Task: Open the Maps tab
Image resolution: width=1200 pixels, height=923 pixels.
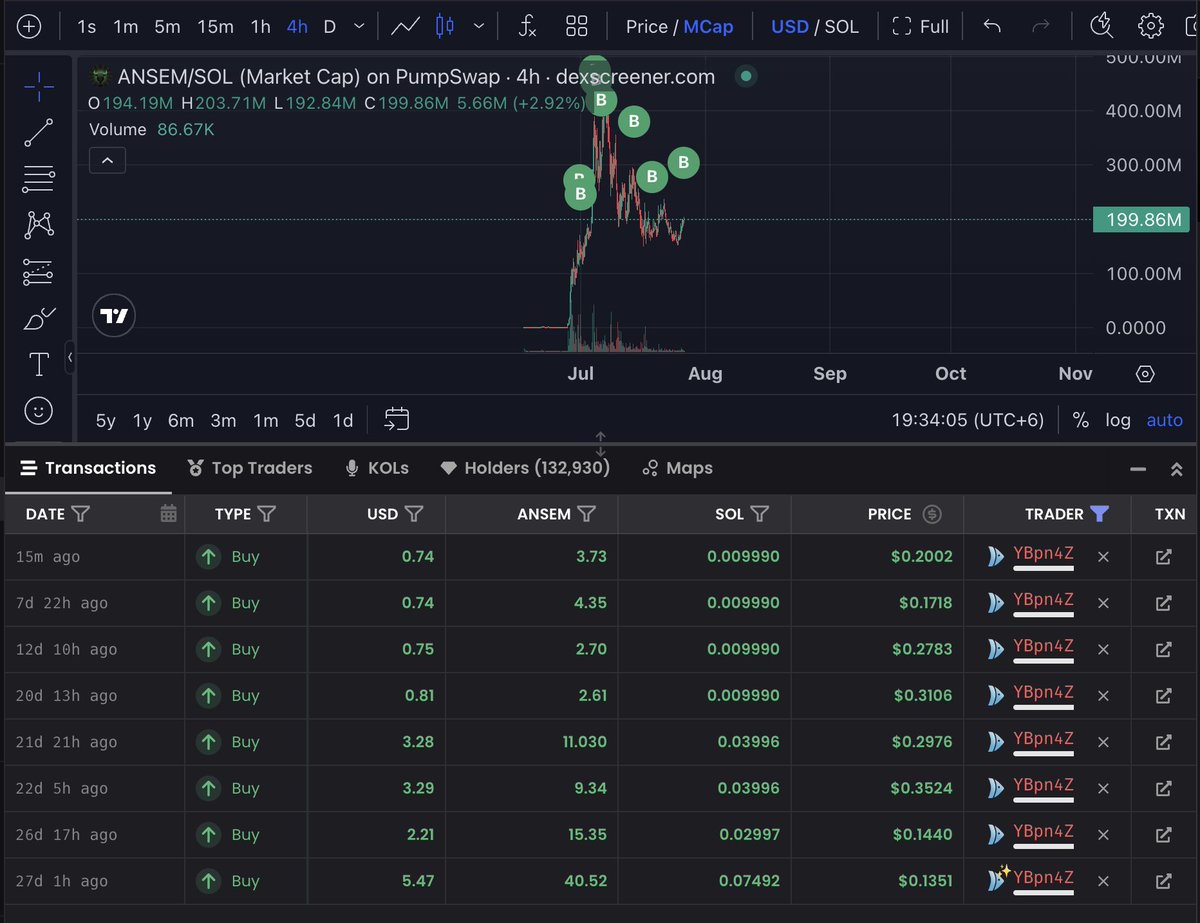Action: [677, 468]
